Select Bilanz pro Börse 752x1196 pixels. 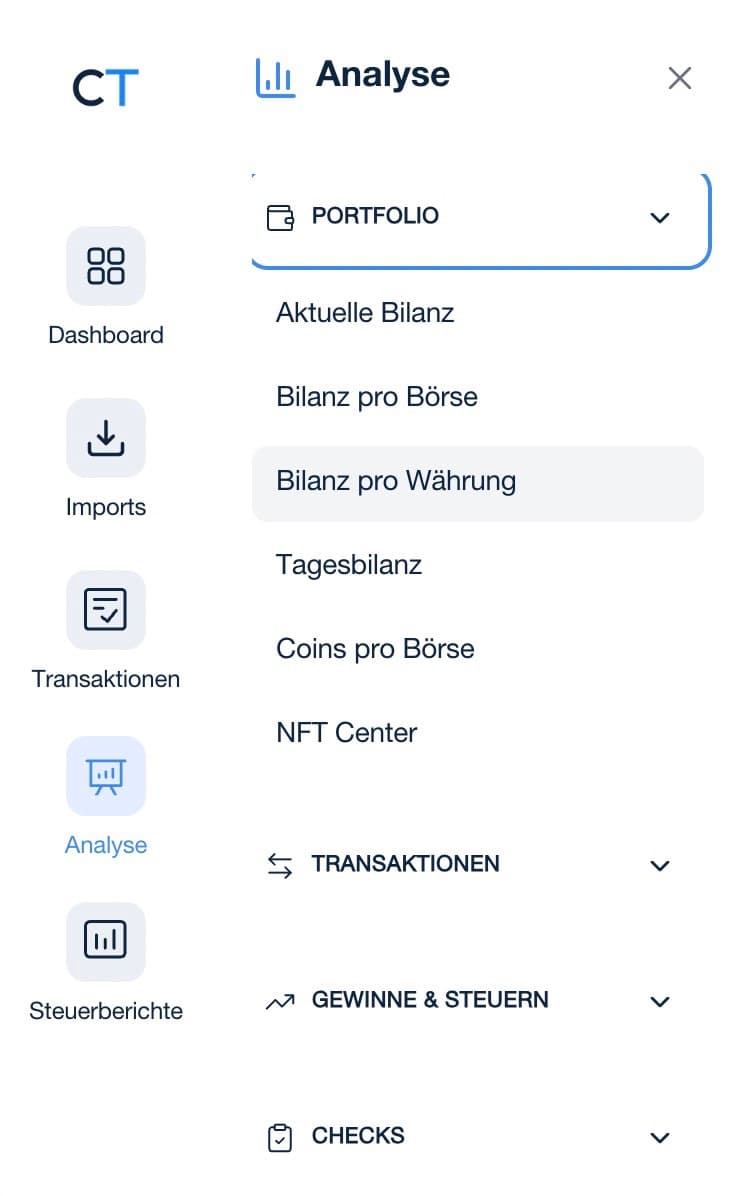tap(377, 397)
